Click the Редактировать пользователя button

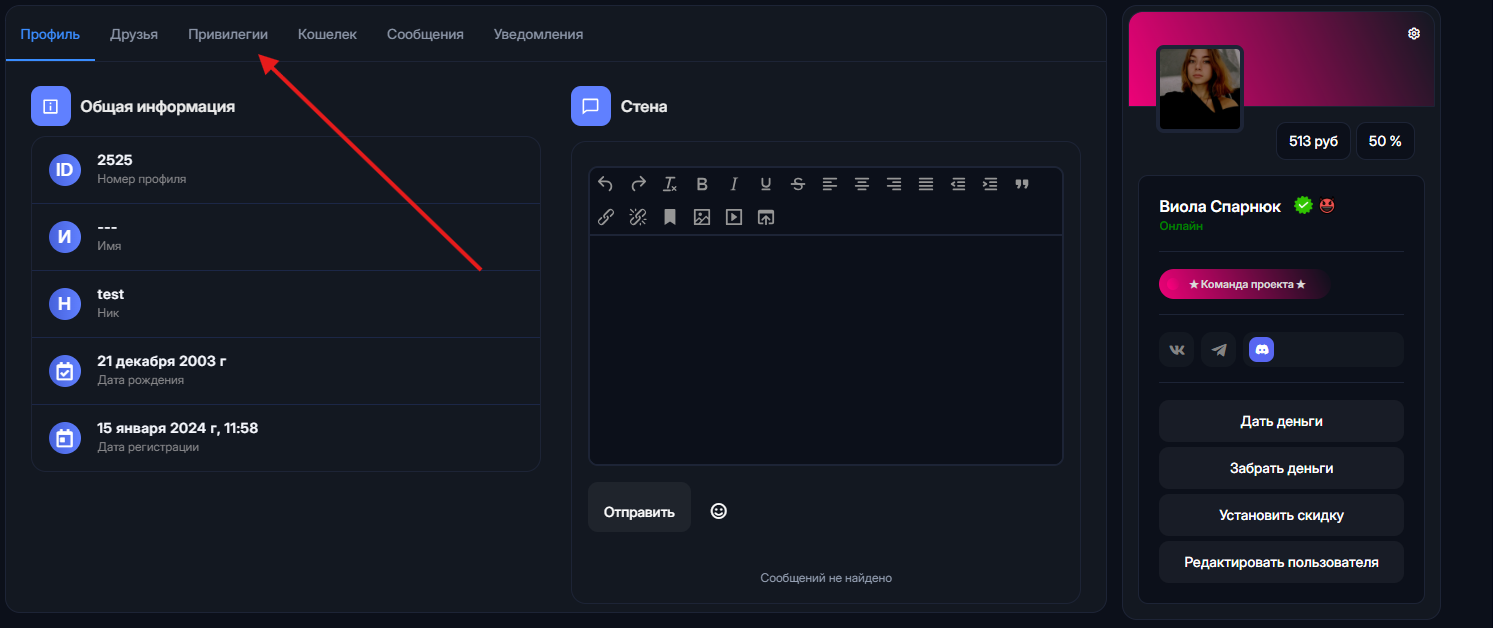(x=1281, y=562)
